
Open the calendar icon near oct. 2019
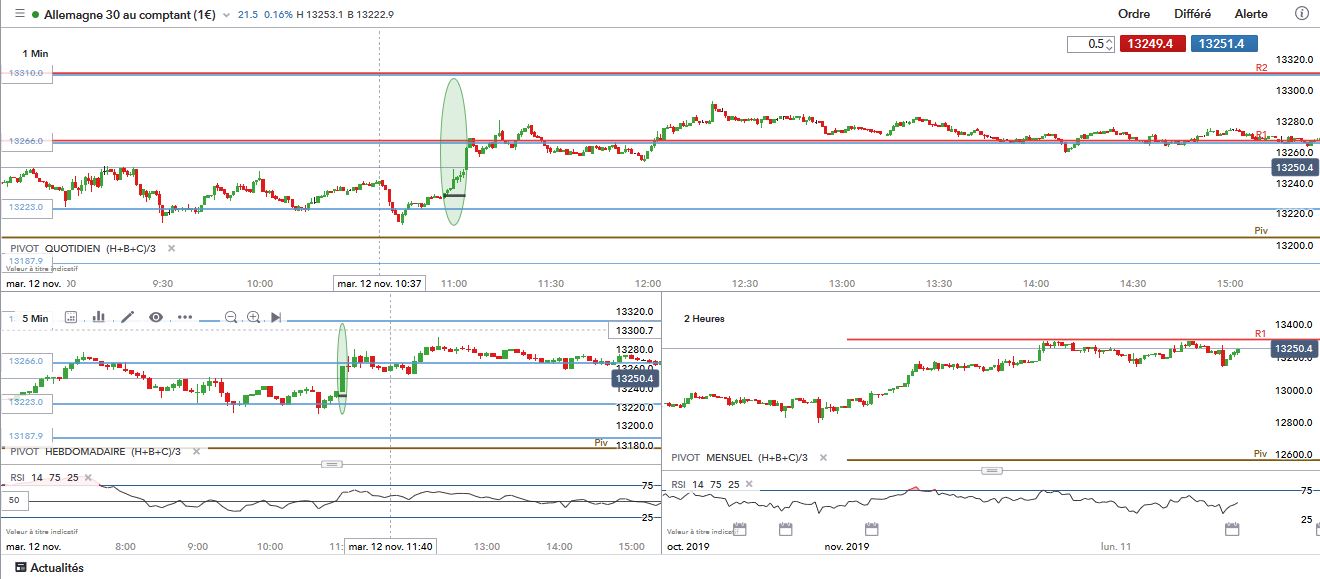pos(740,528)
